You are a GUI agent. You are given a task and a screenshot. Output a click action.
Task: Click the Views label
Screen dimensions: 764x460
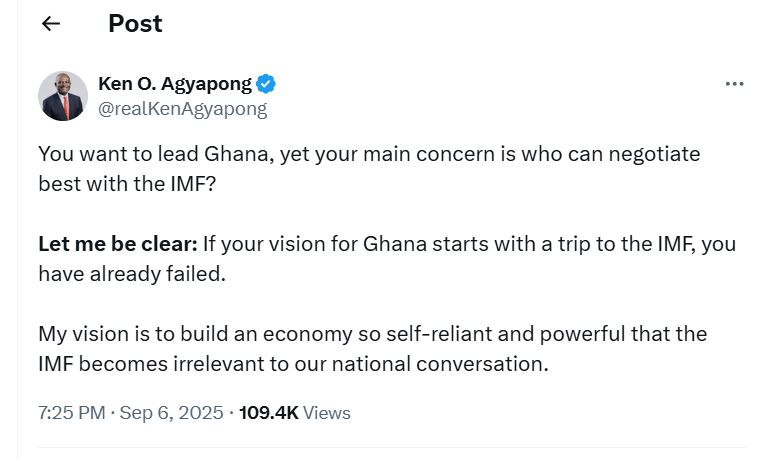pyautogui.click(x=327, y=412)
